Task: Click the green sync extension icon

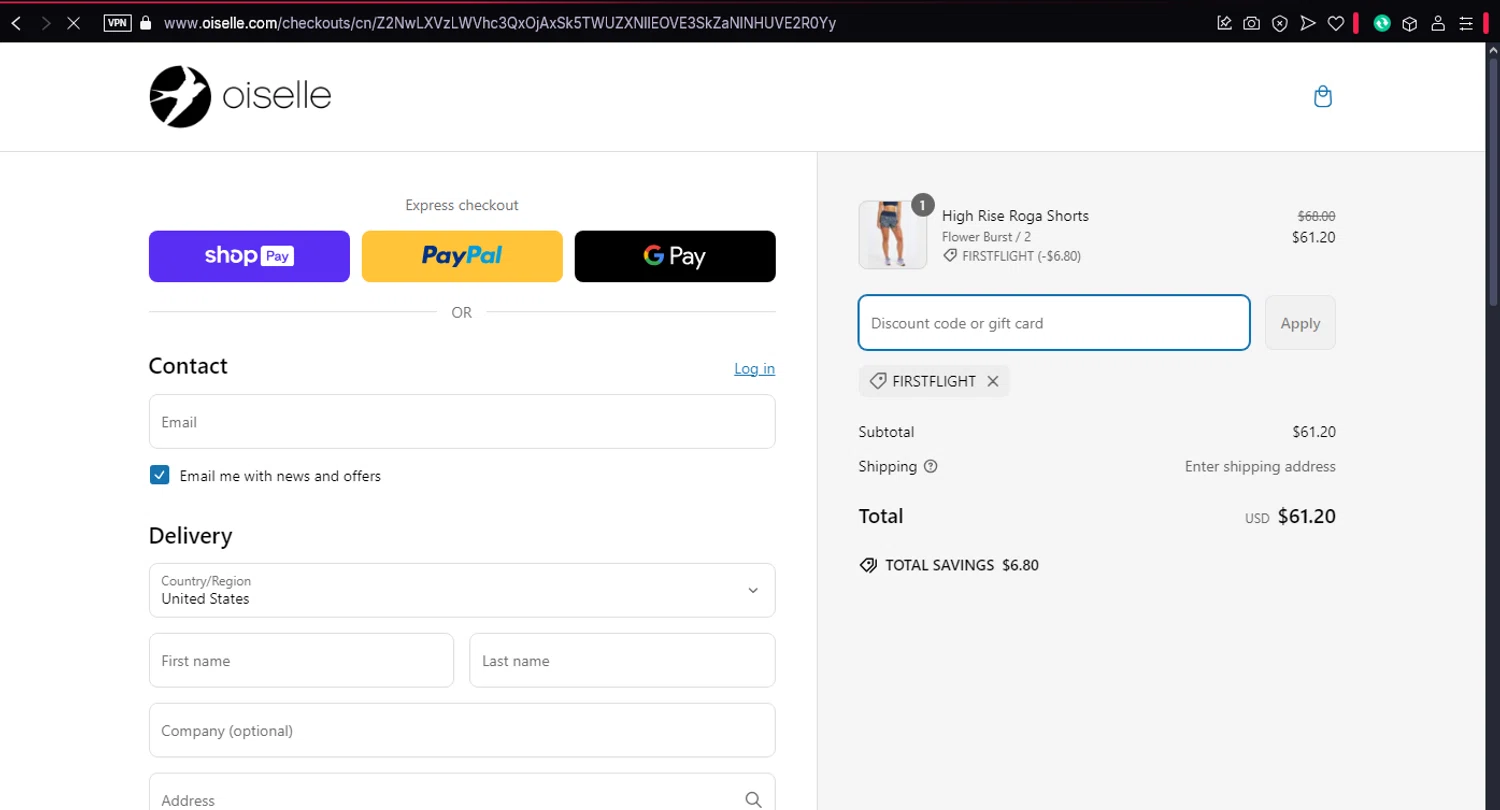Action: [x=1382, y=23]
